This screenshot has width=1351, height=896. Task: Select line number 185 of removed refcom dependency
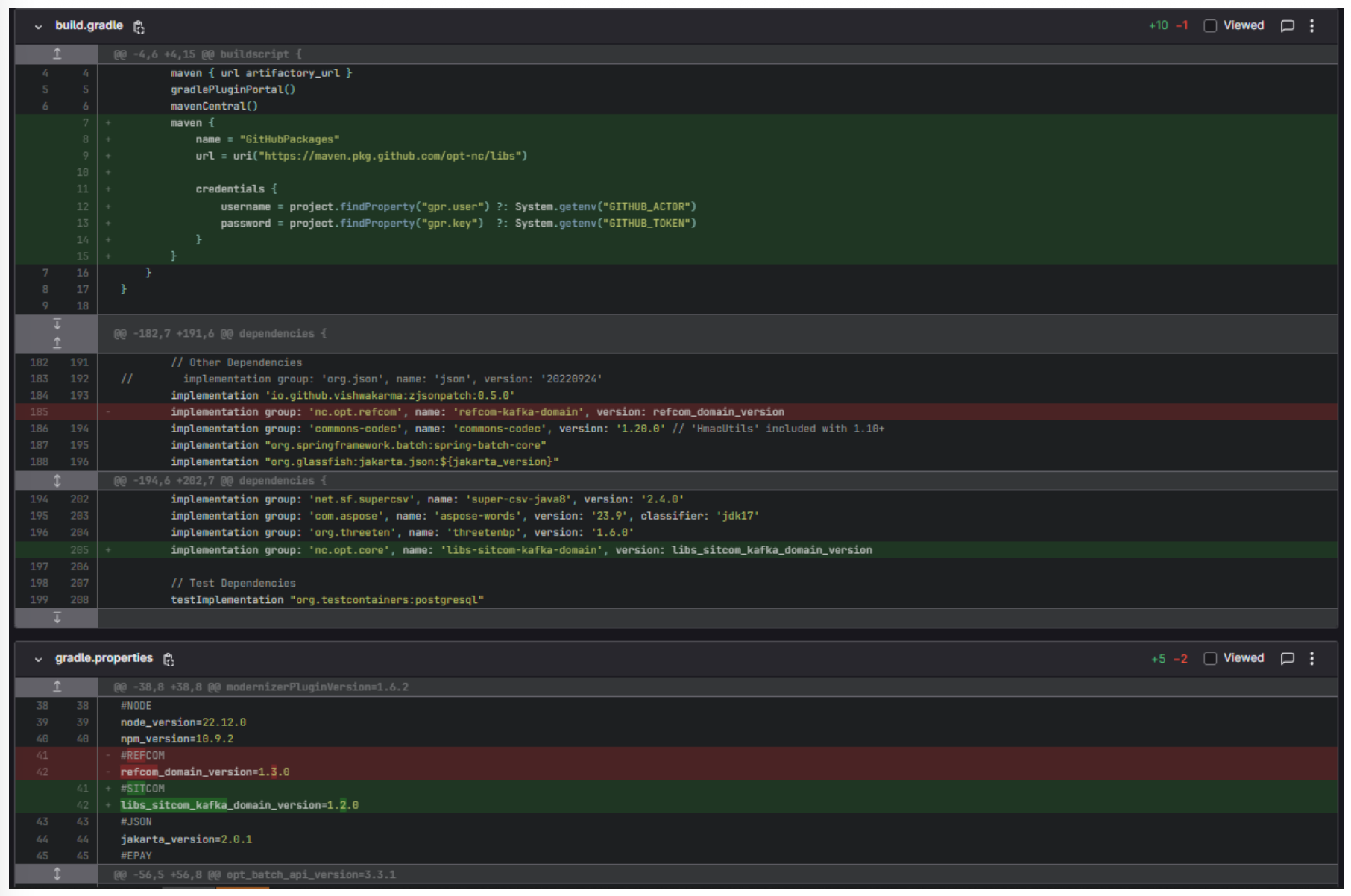[x=39, y=412]
